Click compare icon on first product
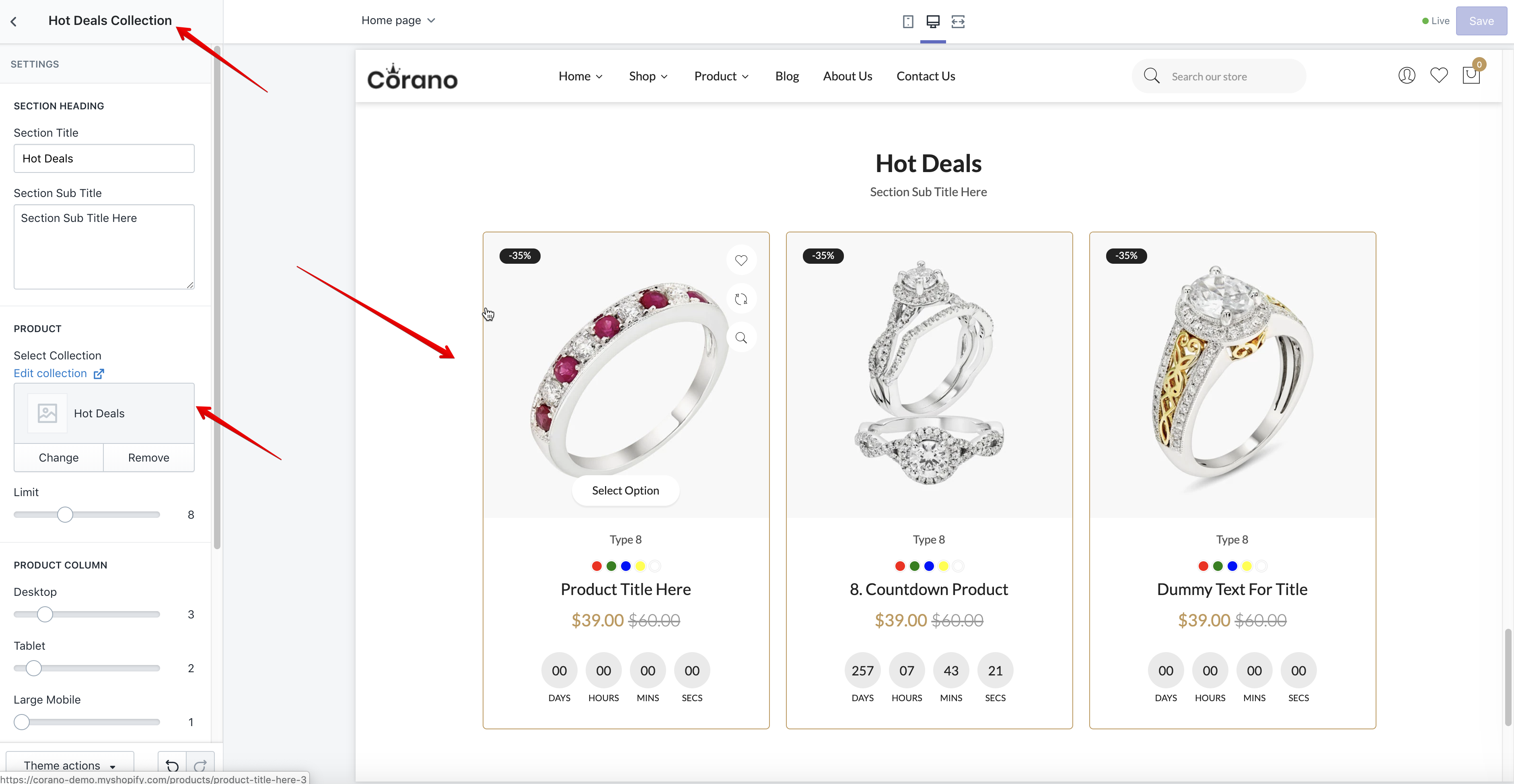Screen dimensions: 1514x784 (x=741, y=299)
